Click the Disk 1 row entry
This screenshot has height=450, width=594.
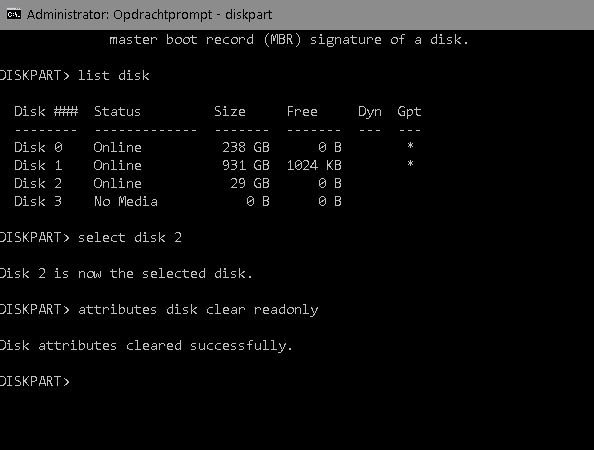coord(214,165)
